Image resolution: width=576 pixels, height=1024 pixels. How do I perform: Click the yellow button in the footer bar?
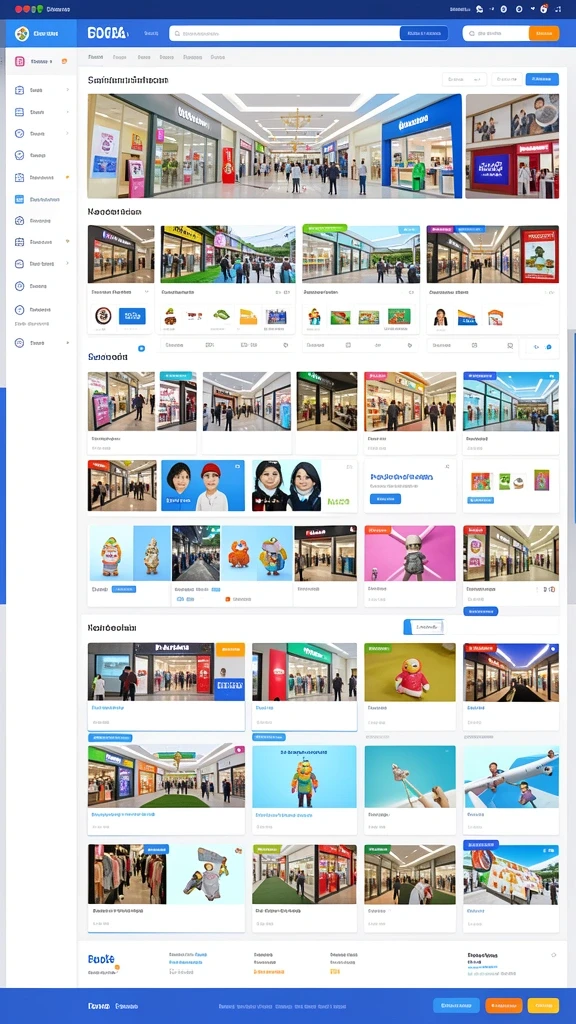click(x=543, y=1005)
